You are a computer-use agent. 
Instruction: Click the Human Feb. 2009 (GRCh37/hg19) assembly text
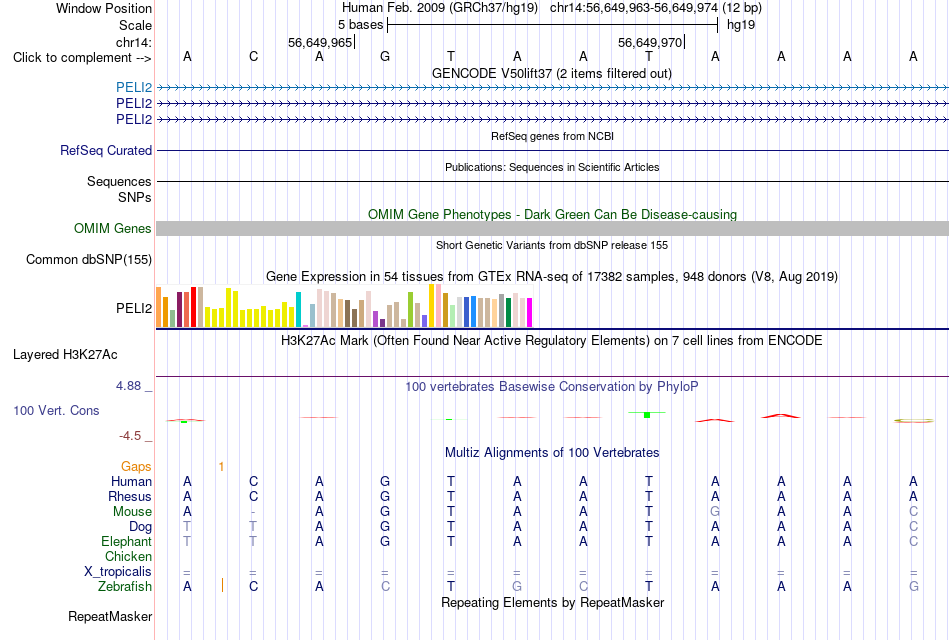440,8
